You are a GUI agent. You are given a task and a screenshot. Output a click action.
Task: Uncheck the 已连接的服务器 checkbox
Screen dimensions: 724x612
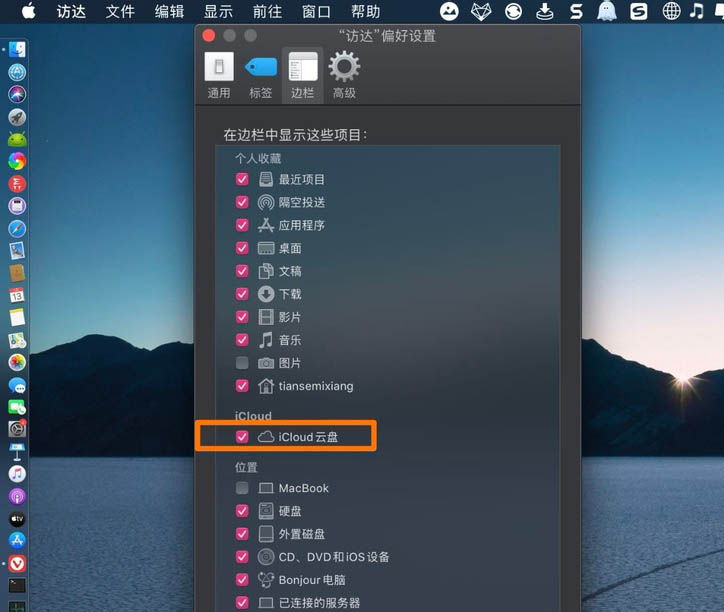242,602
